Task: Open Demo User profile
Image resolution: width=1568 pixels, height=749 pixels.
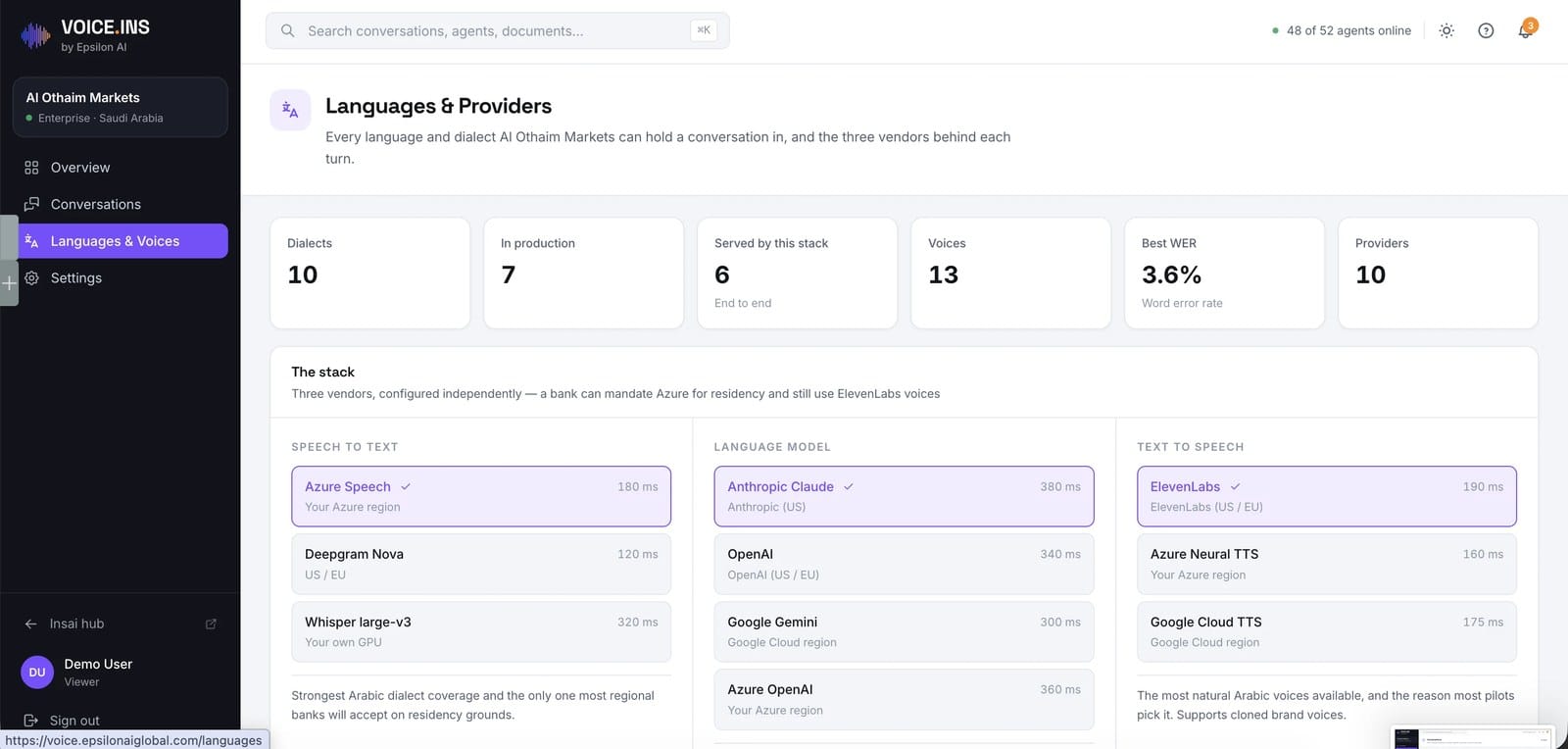Action: [x=121, y=673]
